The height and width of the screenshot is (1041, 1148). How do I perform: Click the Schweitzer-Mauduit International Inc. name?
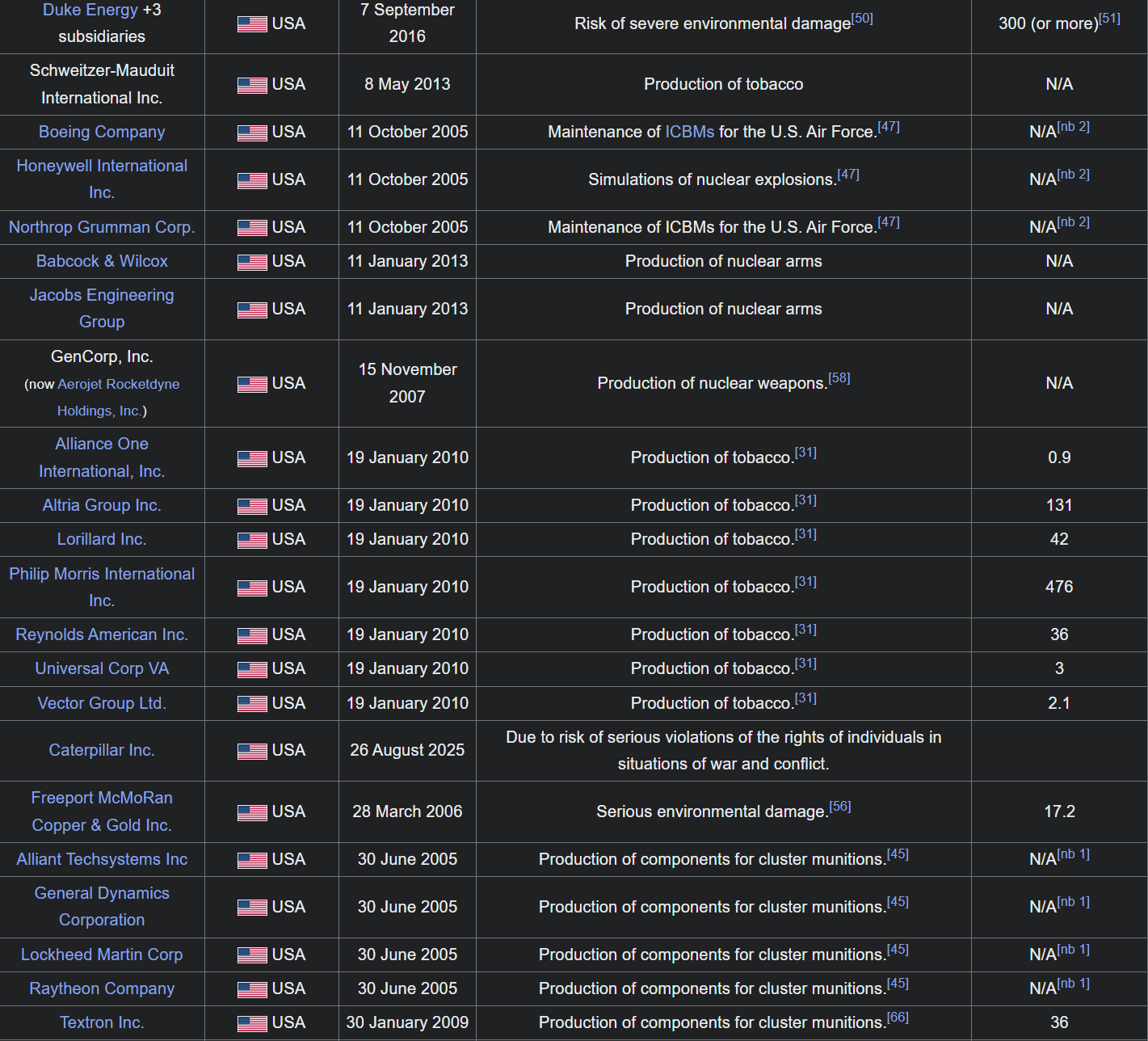(x=102, y=84)
